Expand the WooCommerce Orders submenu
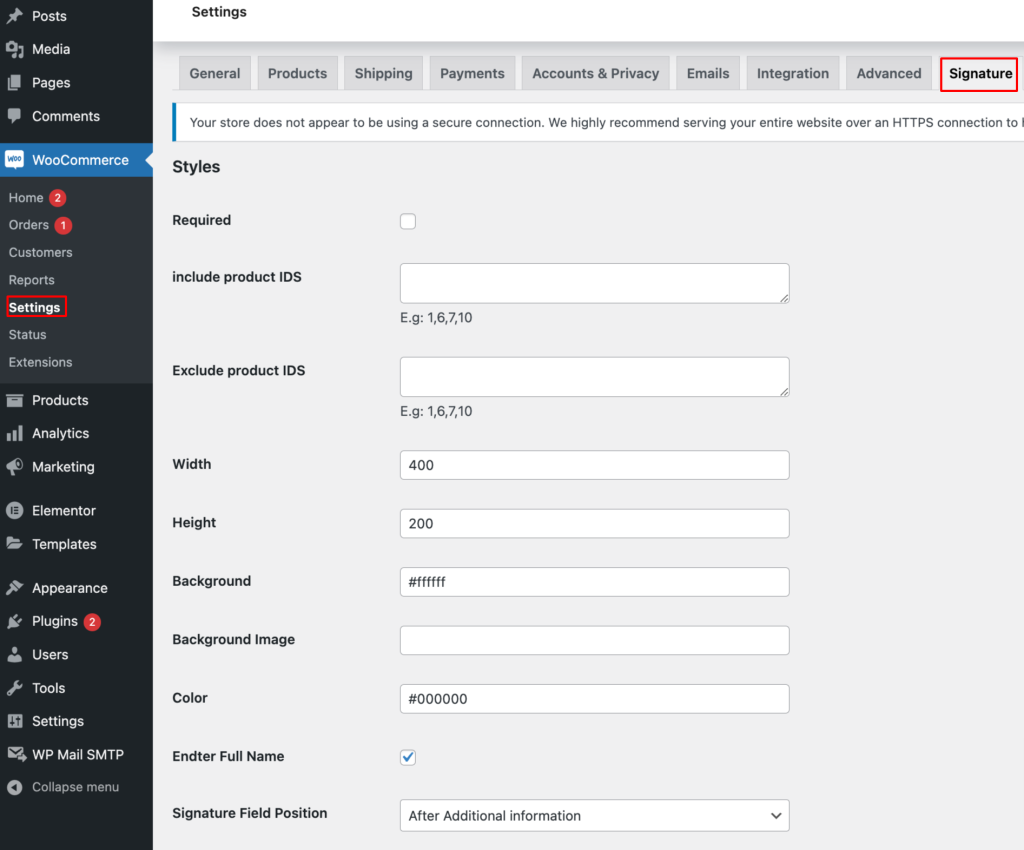 pyautogui.click(x=30, y=225)
